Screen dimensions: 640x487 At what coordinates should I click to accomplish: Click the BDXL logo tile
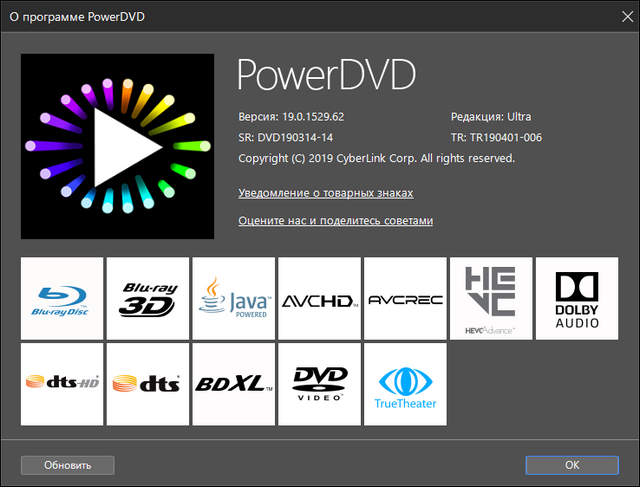coord(234,383)
